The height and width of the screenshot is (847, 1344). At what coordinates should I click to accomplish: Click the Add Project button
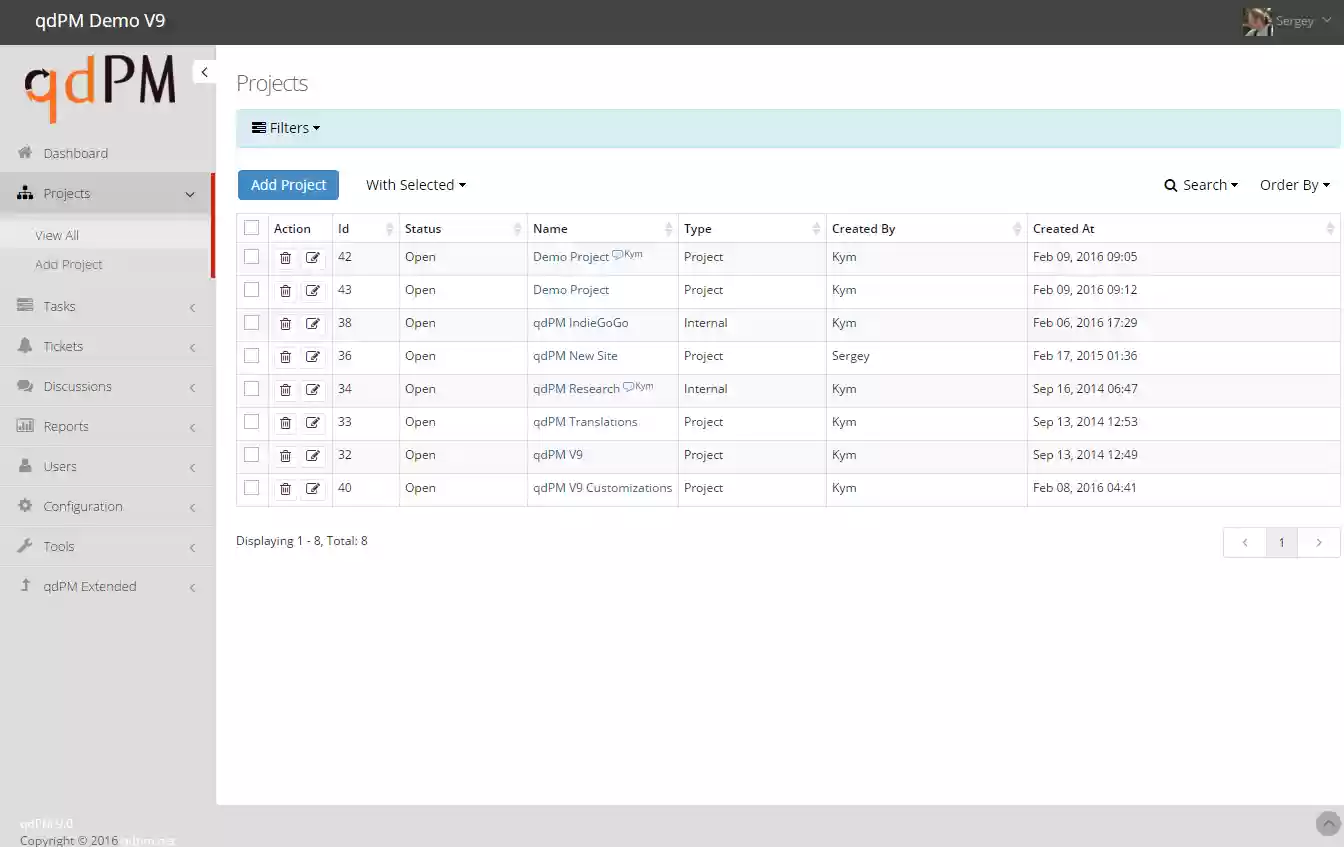tap(288, 184)
